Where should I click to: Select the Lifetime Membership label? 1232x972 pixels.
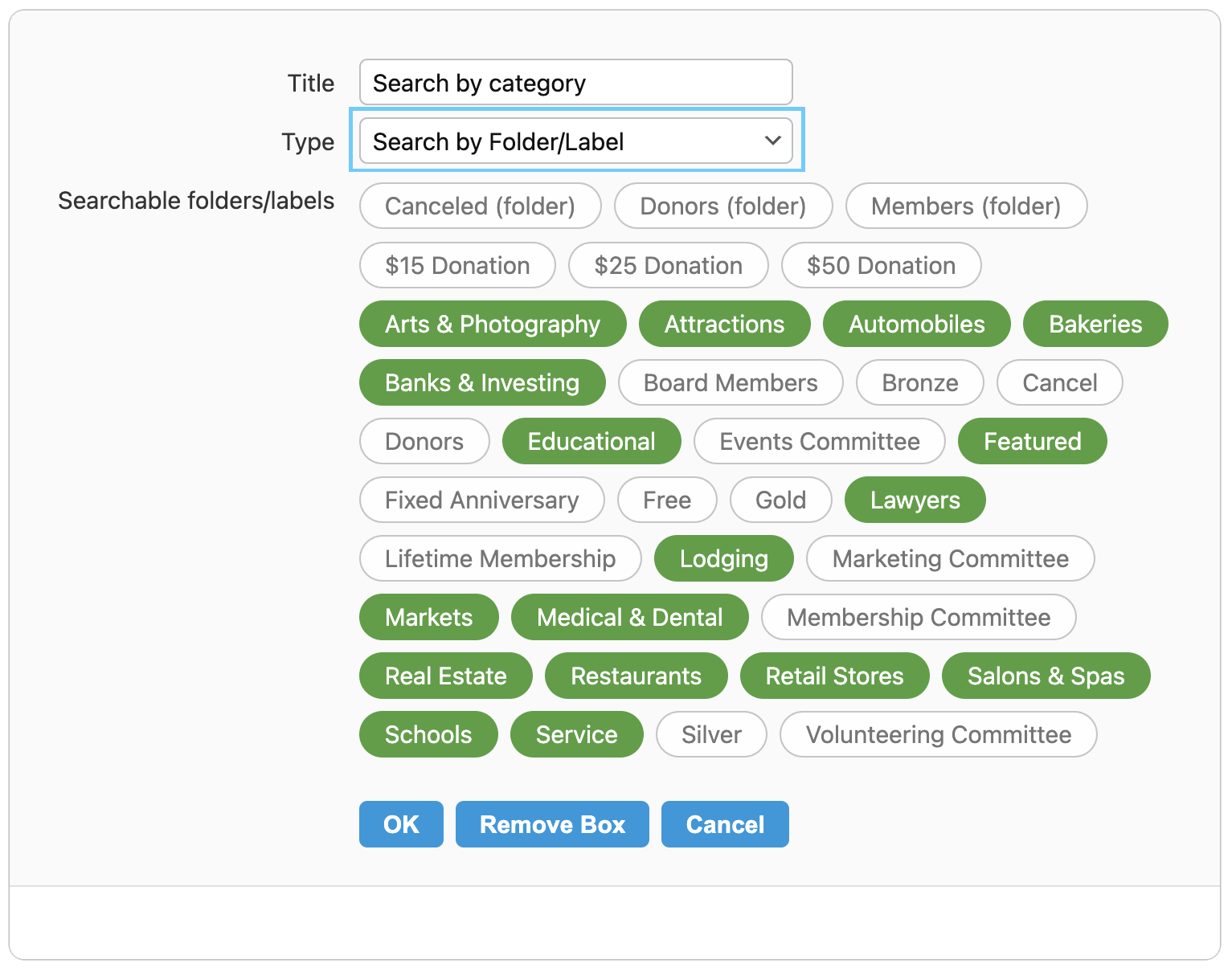(x=500, y=558)
